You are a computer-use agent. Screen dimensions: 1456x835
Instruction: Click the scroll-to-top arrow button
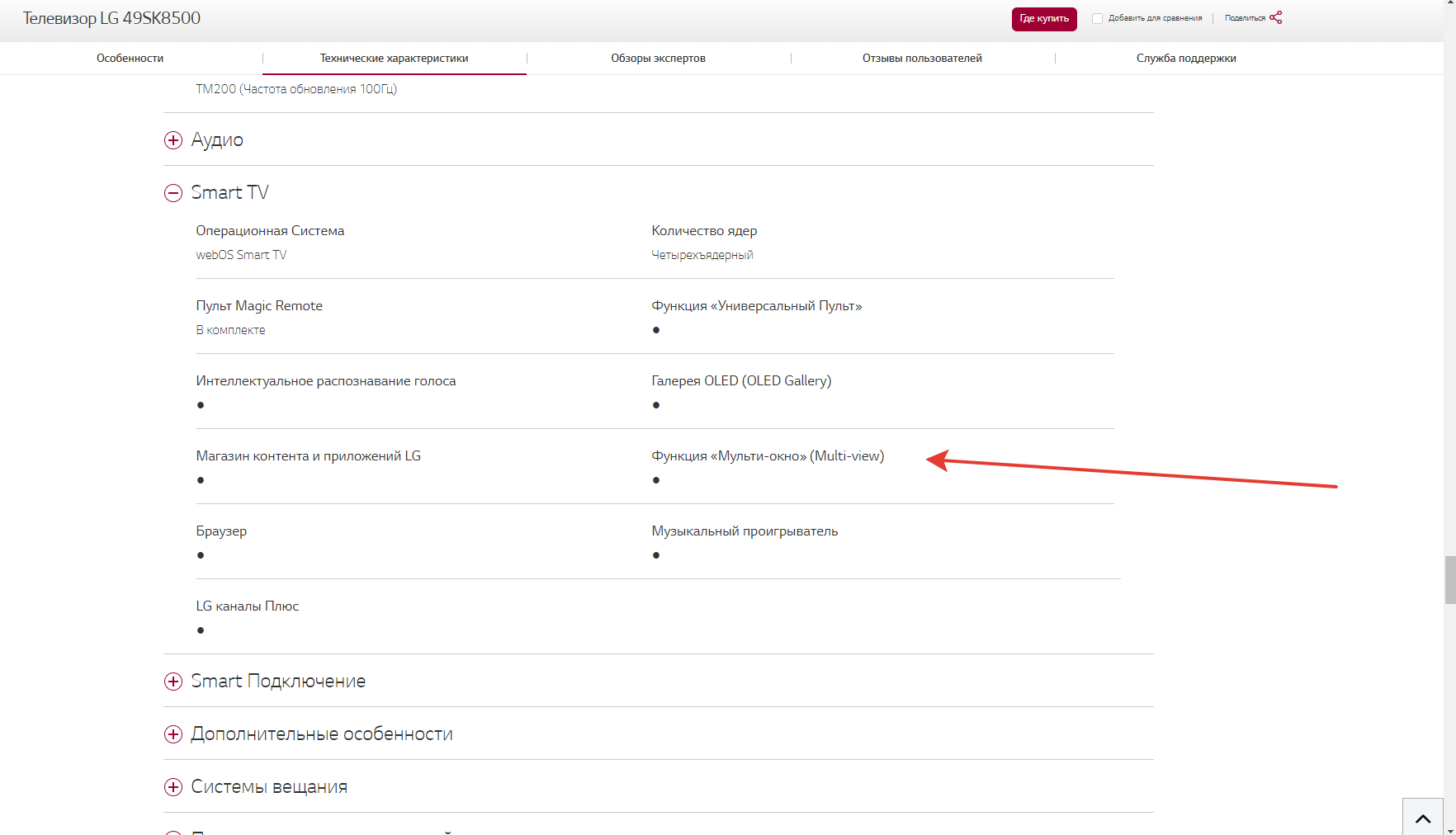(1423, 818)
